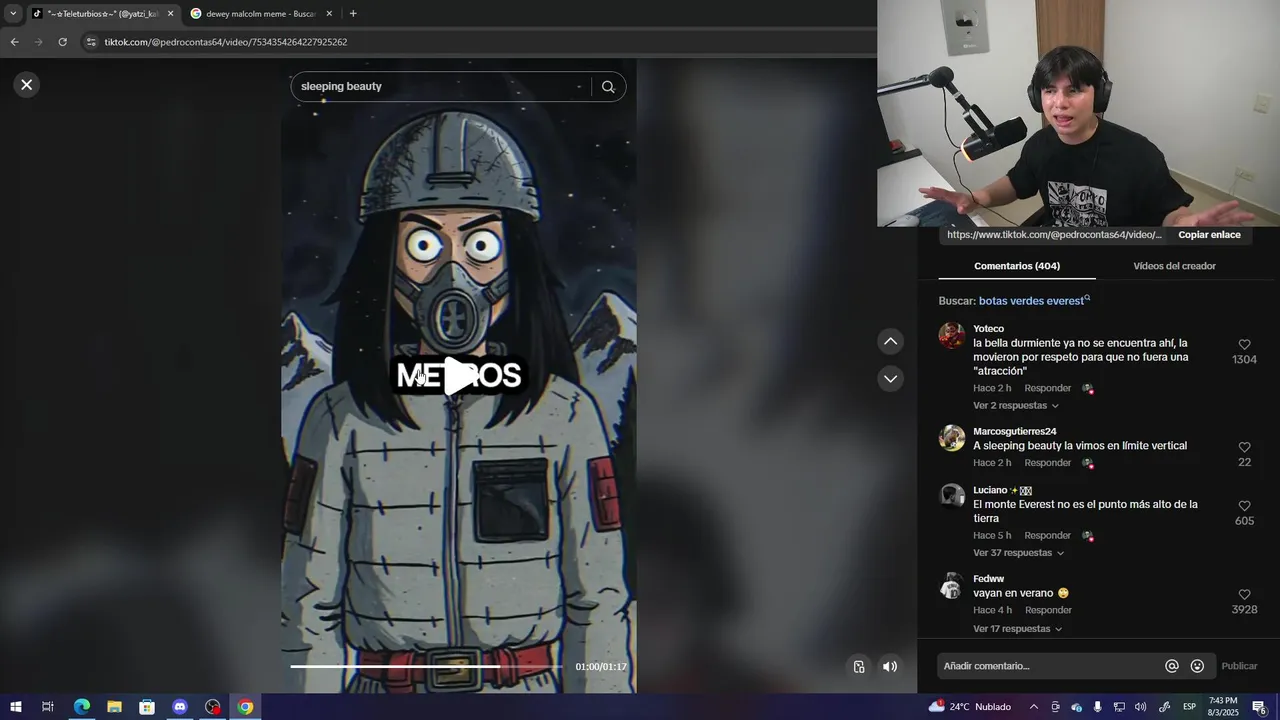Go to next video with down arrow
Viewport: 1280px width, 720px height.
click(890, 379)
